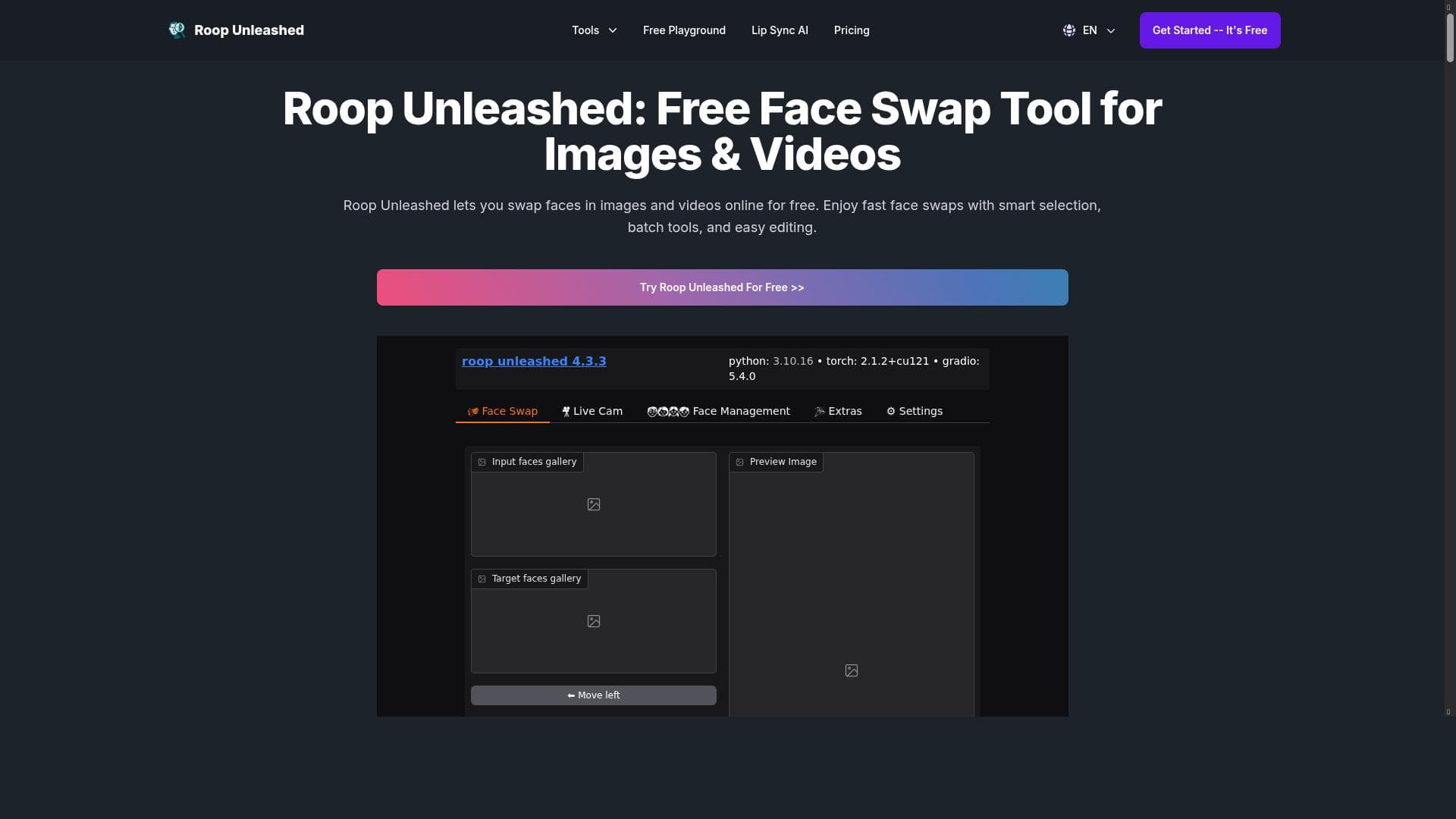Click the Target faces gallery label icon
This screenshot has width=1456, height=819.
coord(482,579)
